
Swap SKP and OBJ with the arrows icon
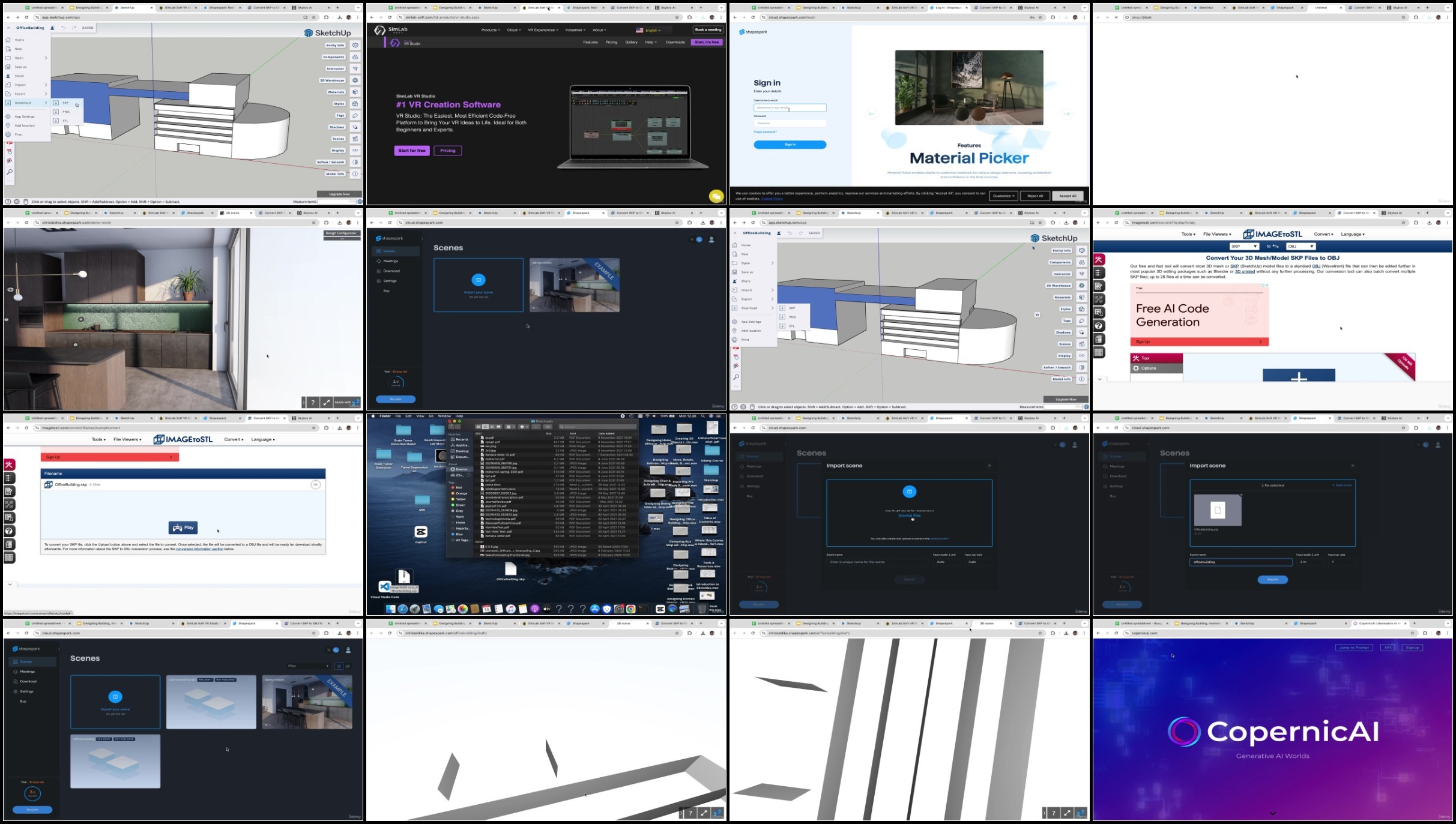coord(1275,247)
